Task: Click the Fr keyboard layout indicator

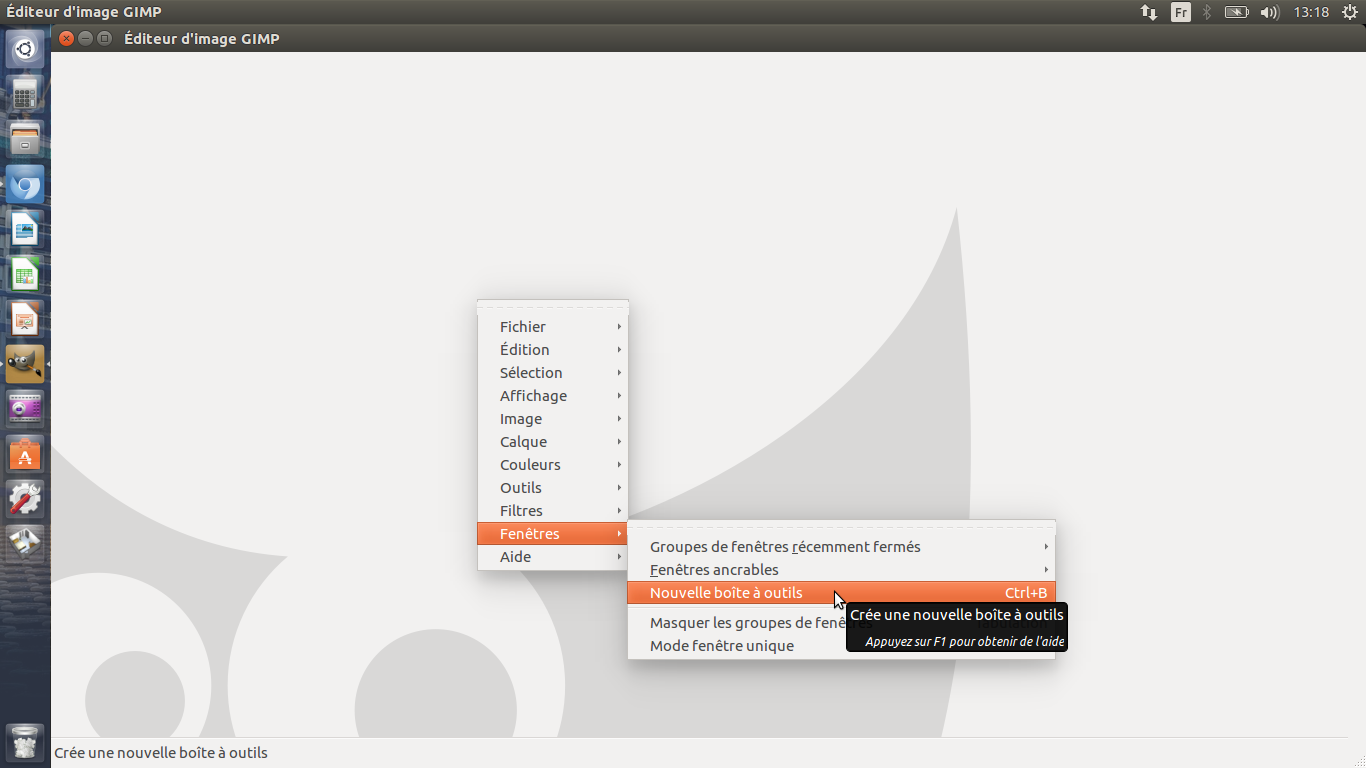Action: tap(1181, 12)
